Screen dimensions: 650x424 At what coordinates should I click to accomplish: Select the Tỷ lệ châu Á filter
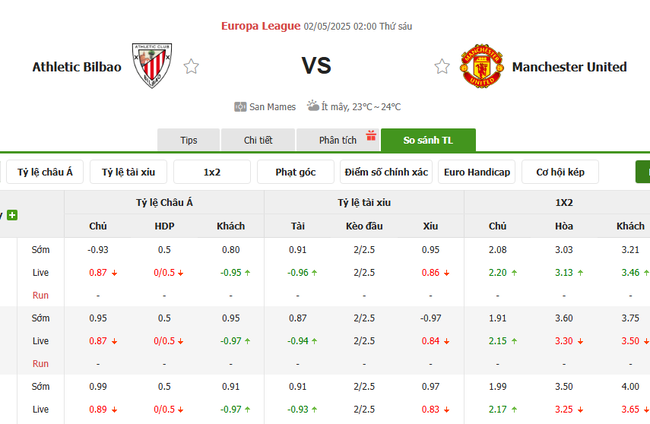coord(45,172)
